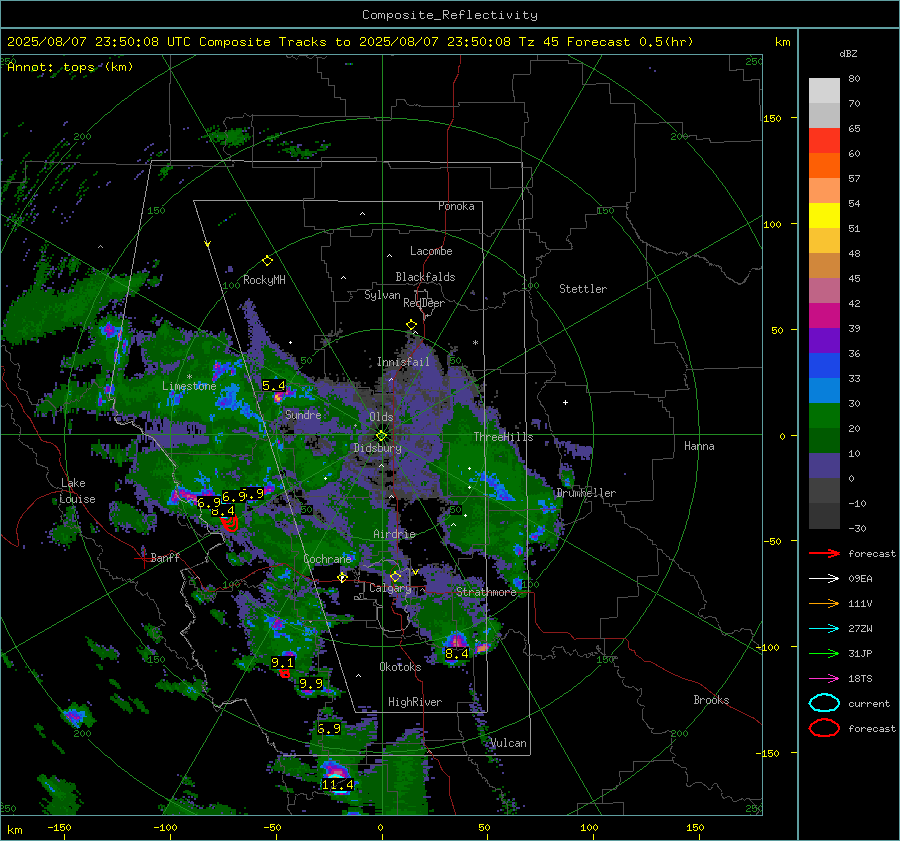Pick the light blue swatch between 33 and 30
Image resolution: width=900 pixels, height=841 pixels.
[824, 390]
